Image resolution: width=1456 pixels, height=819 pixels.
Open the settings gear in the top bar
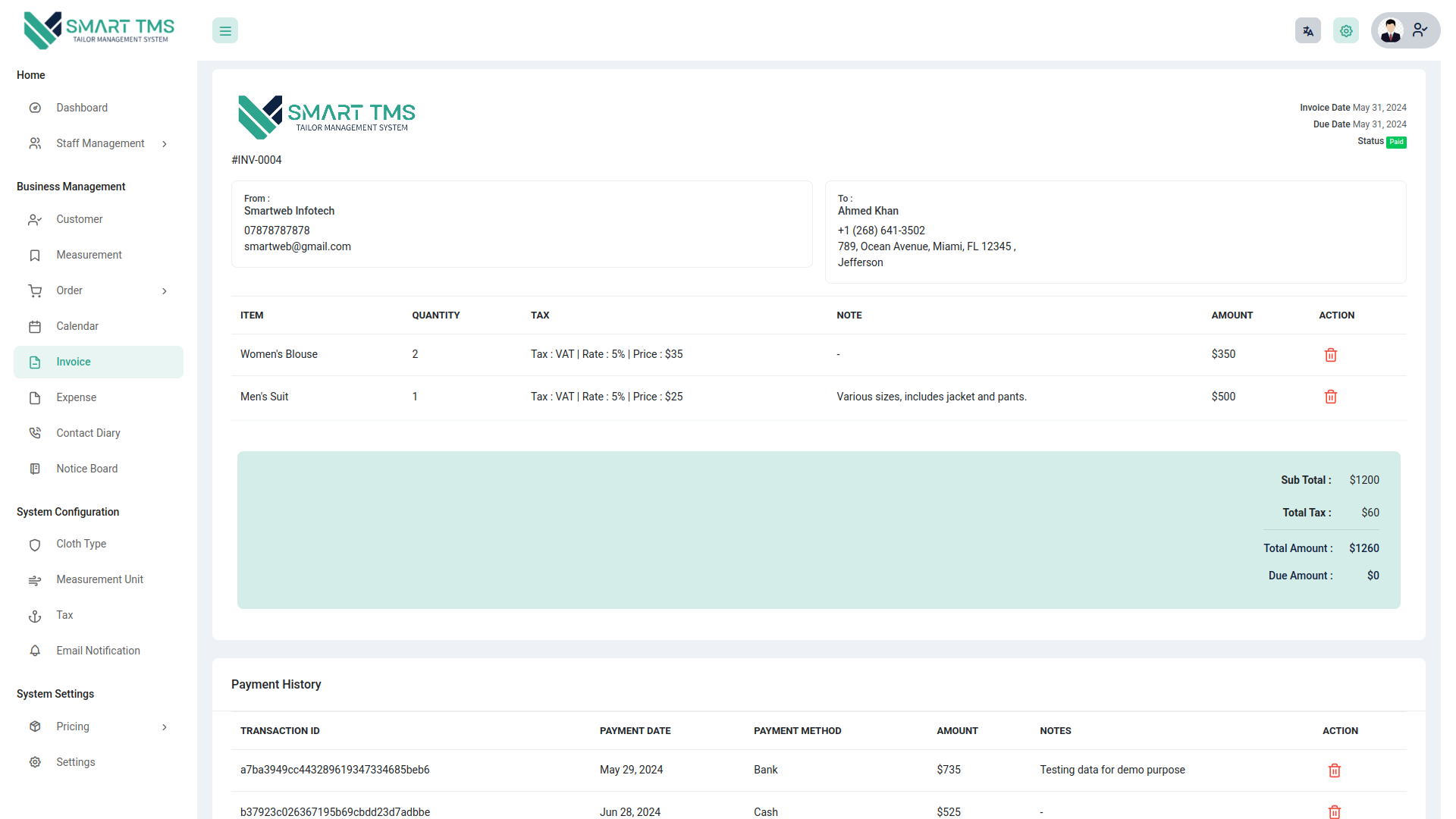(1346, 30)
